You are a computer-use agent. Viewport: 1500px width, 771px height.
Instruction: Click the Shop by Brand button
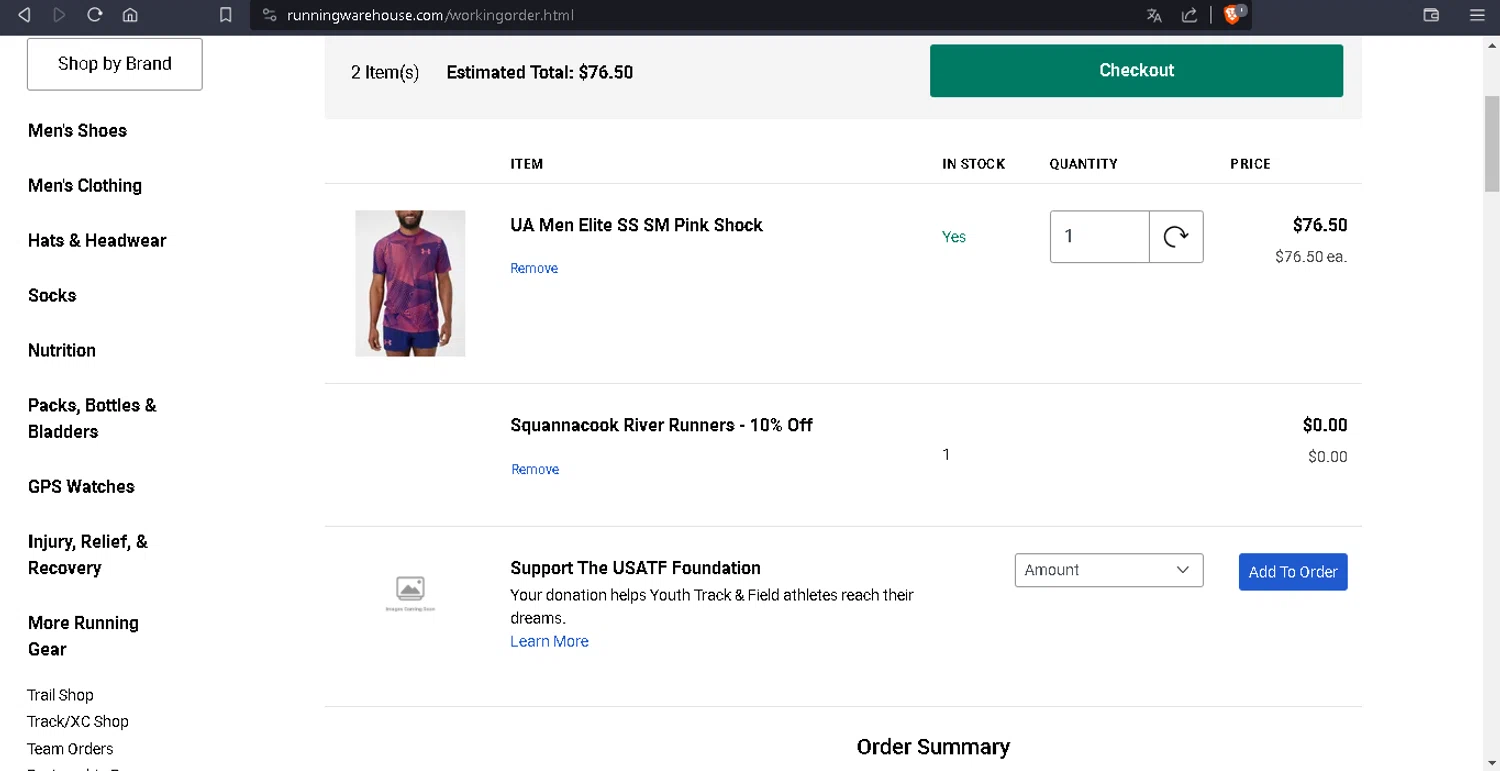click(x=115, y=64)
